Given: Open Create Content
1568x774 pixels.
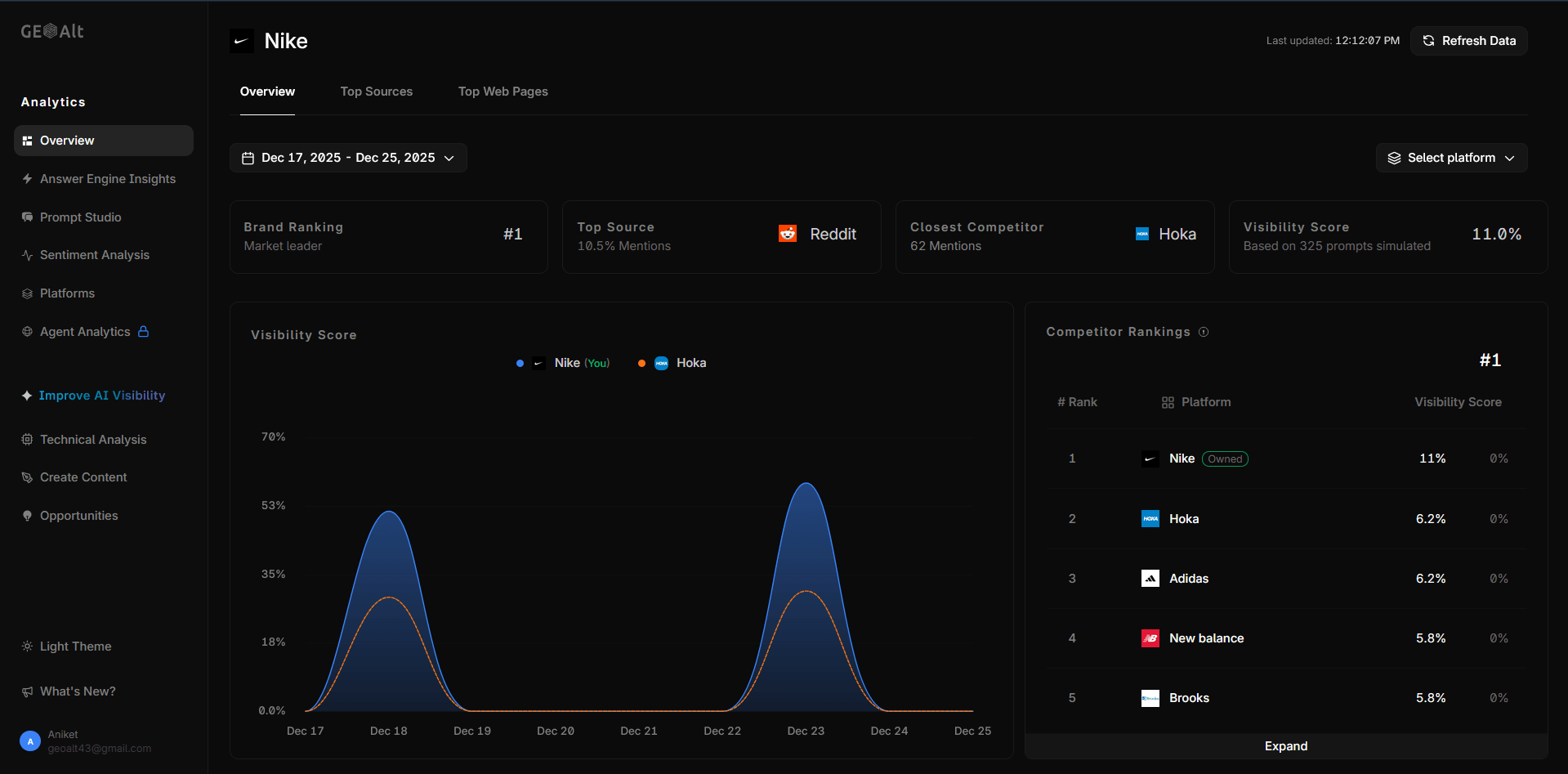Looking at the screenshot, I should pyautogui.click(x=104, y=477).
